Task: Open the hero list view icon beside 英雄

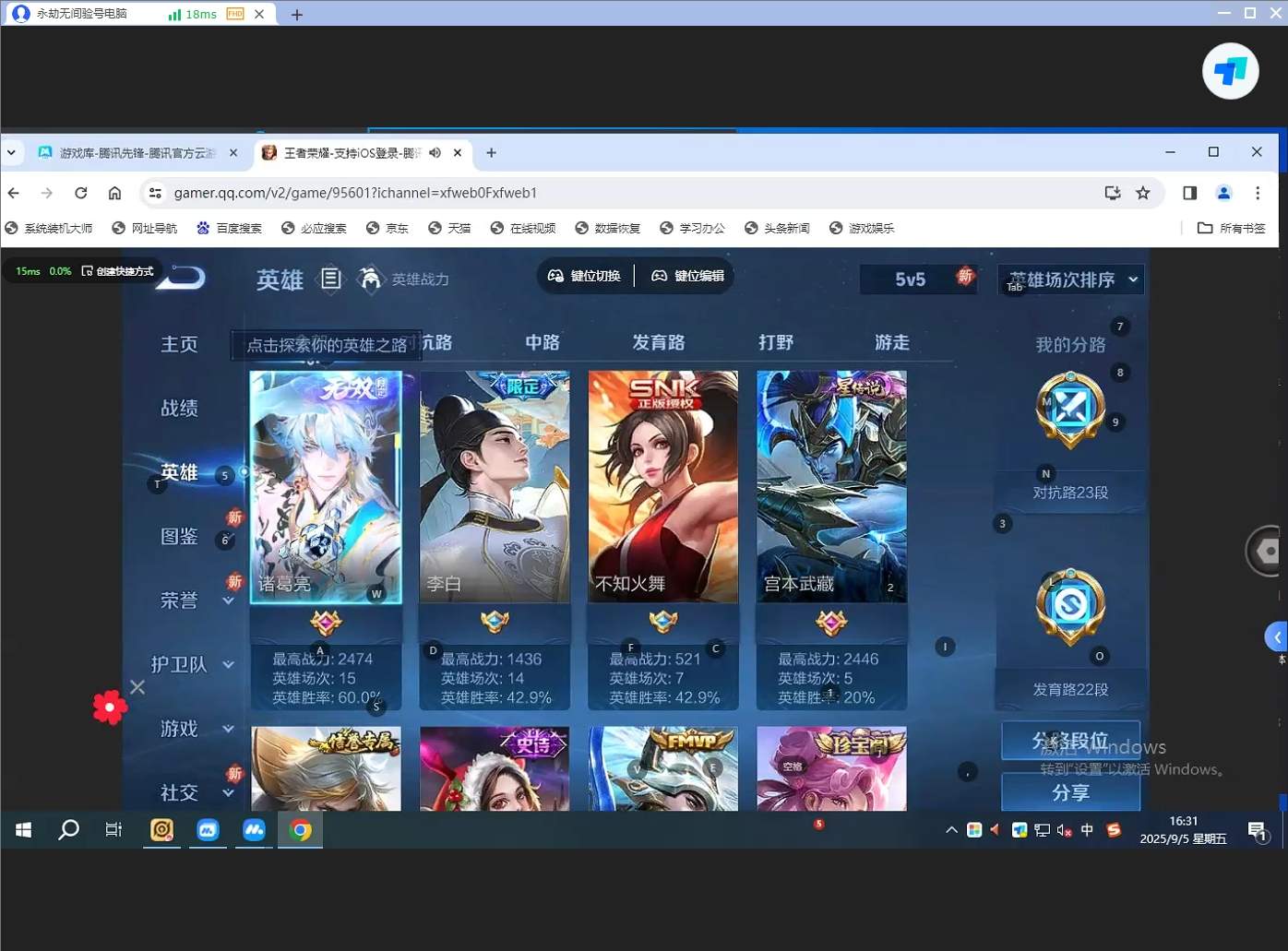Action: coord(330,279)
